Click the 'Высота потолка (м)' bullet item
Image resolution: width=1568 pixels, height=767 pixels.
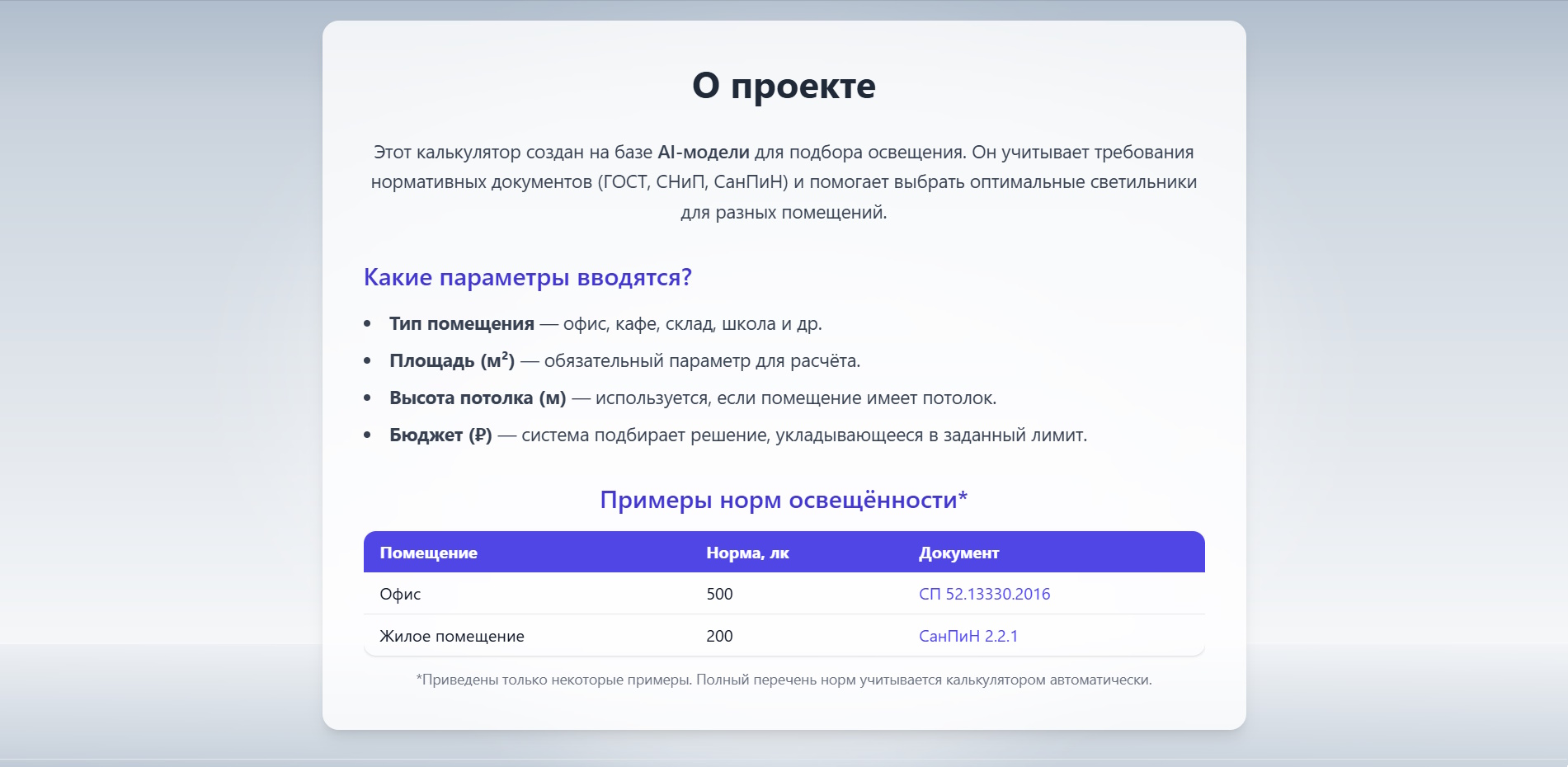693,398
